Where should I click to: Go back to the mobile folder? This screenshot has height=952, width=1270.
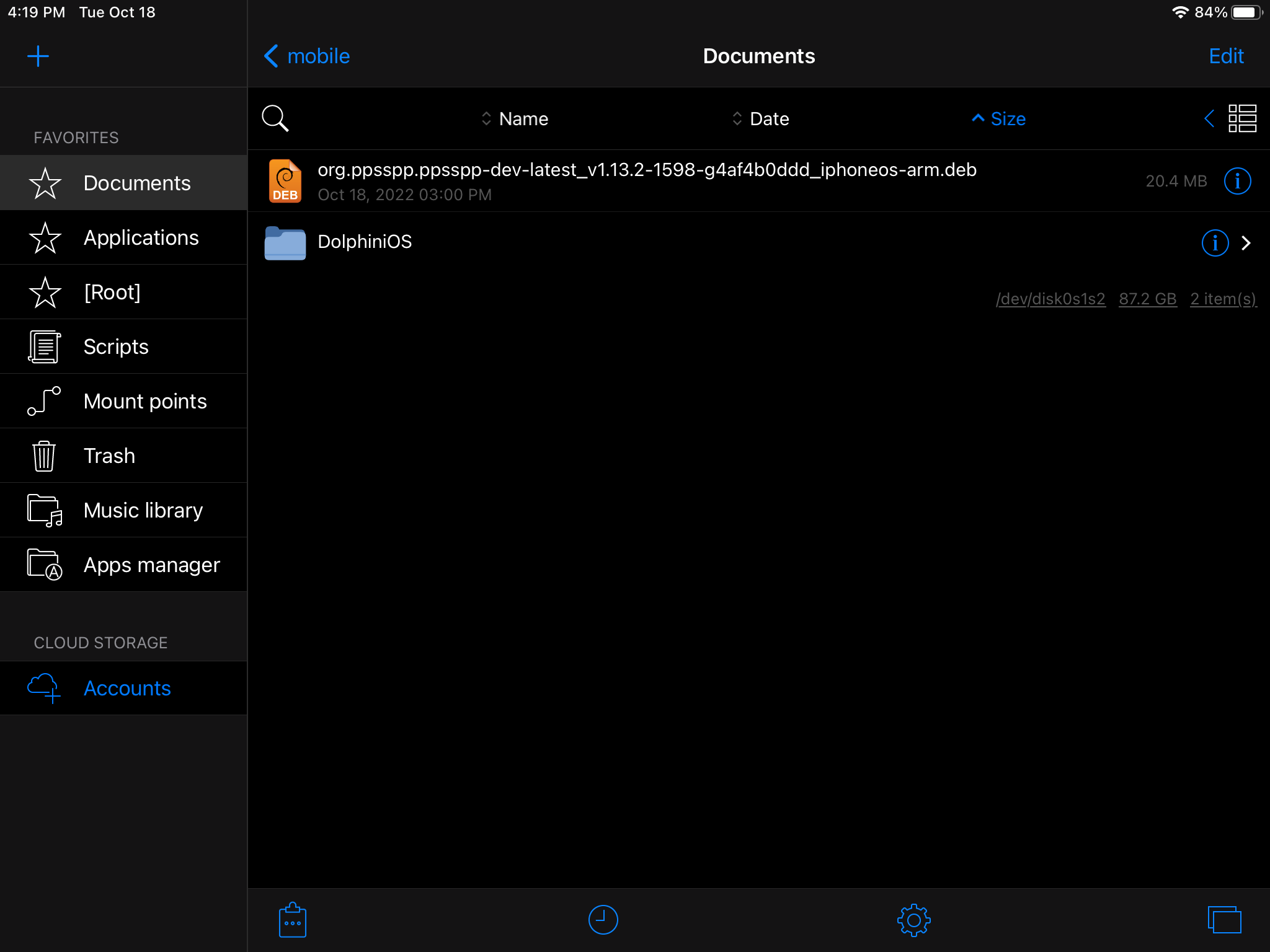pyautogui.click(x=307, y=56)
